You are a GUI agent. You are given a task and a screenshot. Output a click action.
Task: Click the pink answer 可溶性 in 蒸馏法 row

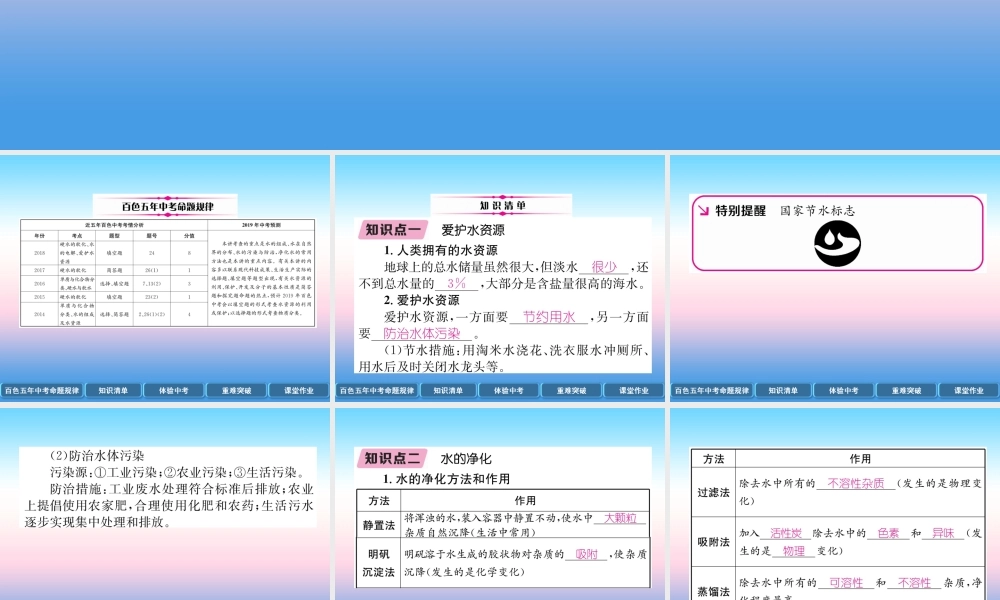pos(846,583)
